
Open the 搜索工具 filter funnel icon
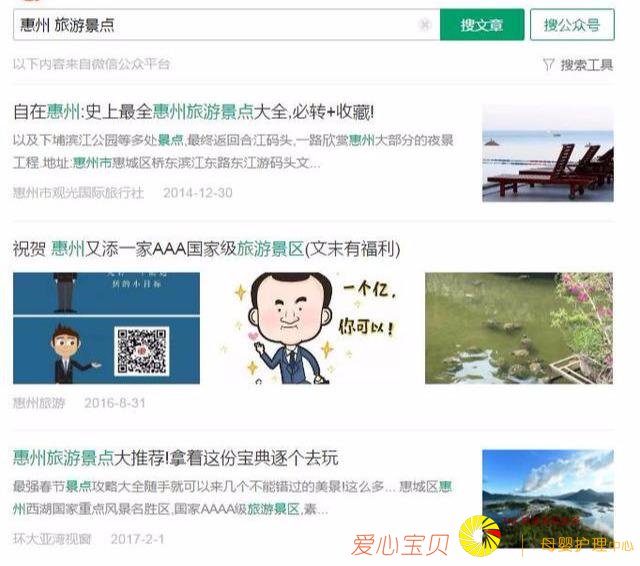549,64
